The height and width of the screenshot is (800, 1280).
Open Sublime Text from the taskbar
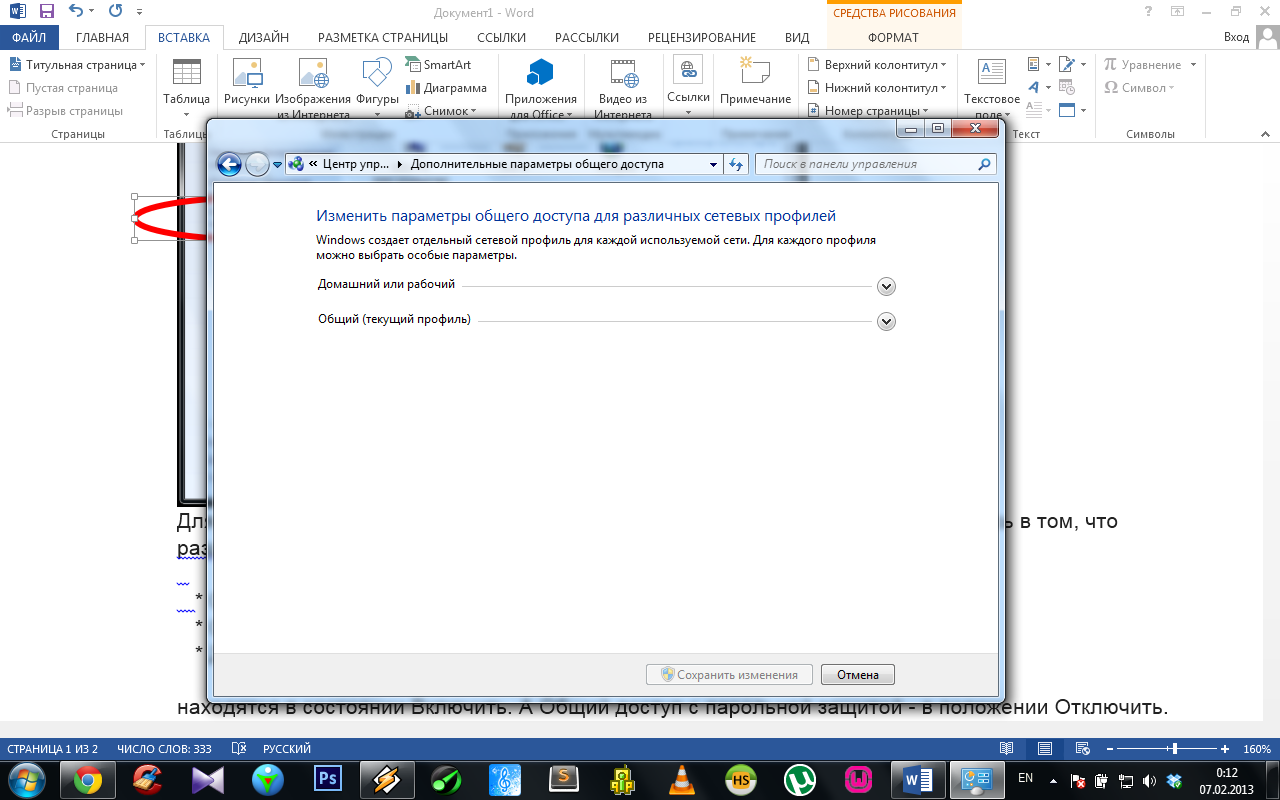tap(564, 780)
